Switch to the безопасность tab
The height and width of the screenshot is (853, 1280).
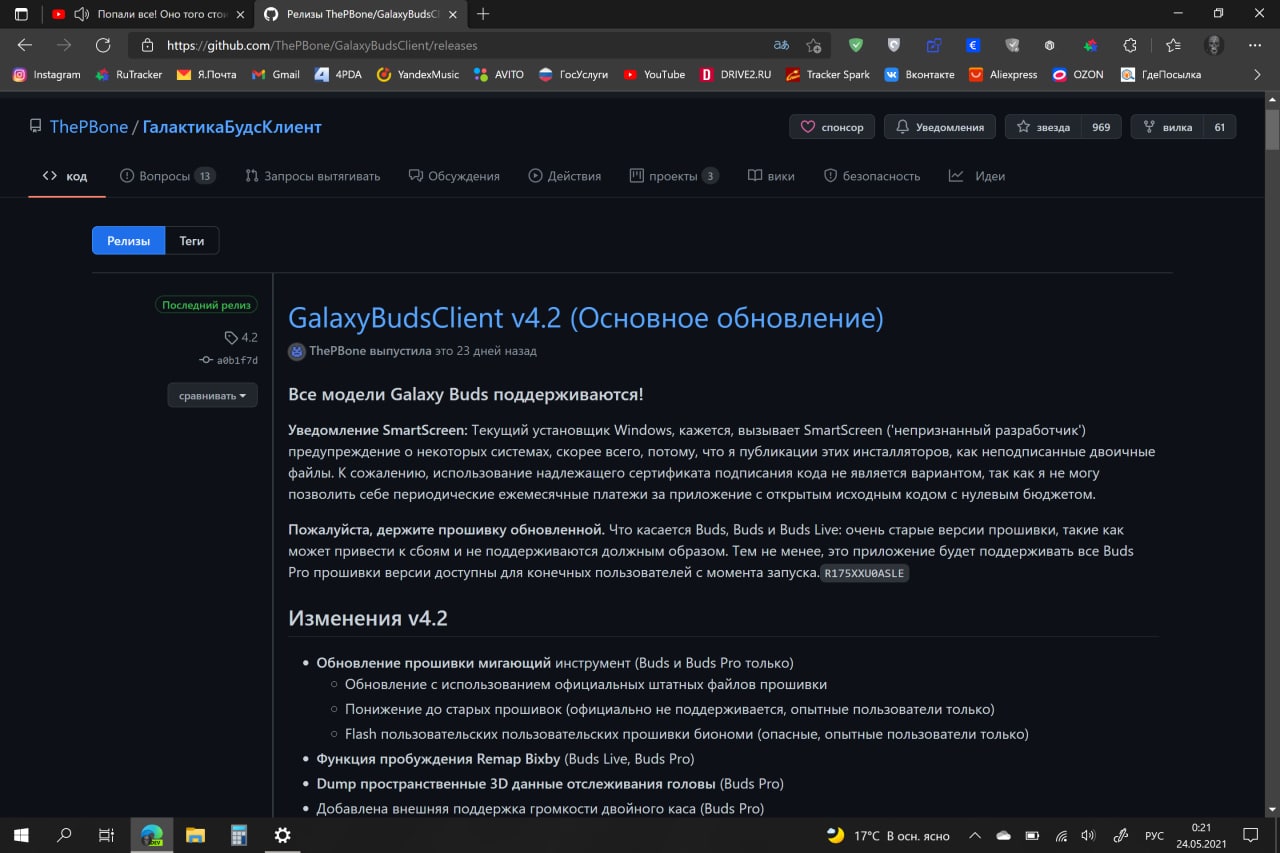pyautogui.click(x=872, y=176)
